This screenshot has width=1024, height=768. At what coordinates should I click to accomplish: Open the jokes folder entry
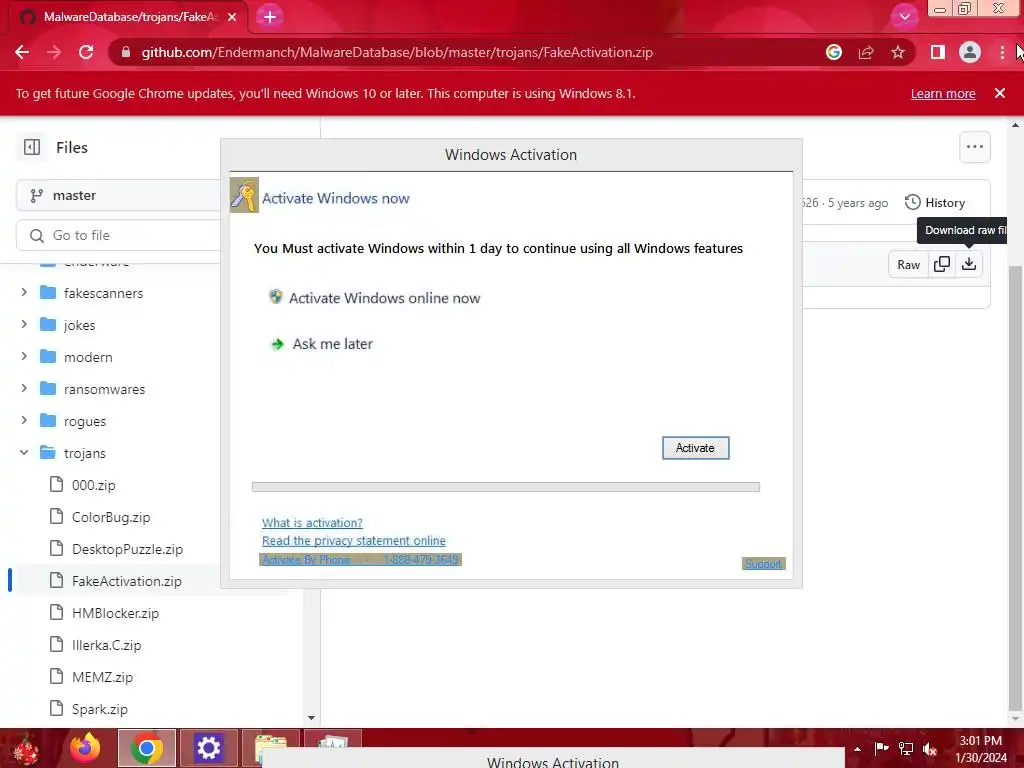point(79,325)
